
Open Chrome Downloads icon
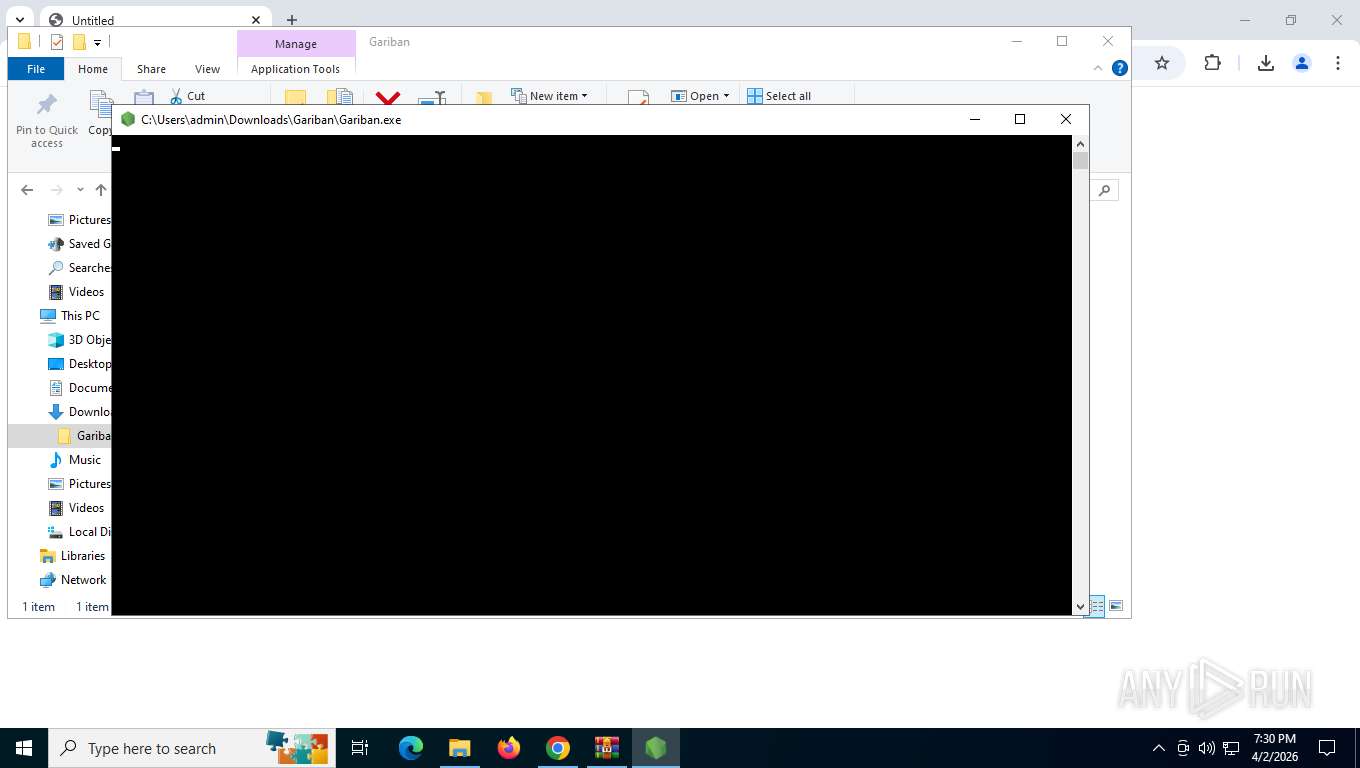tap(1265, 63)
